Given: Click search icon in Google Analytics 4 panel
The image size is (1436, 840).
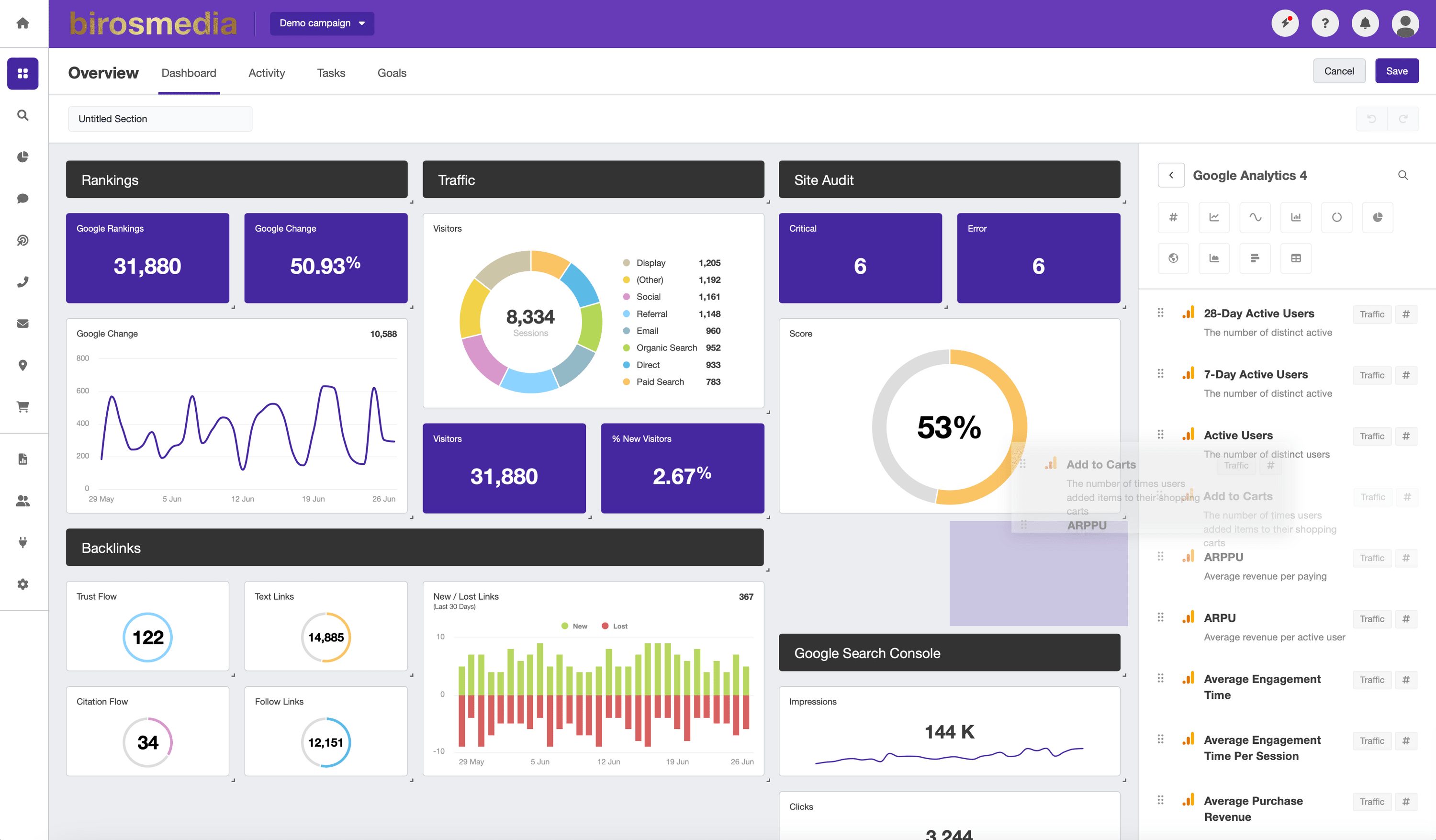Looking at the screenshot, I should click(1402, 176).
